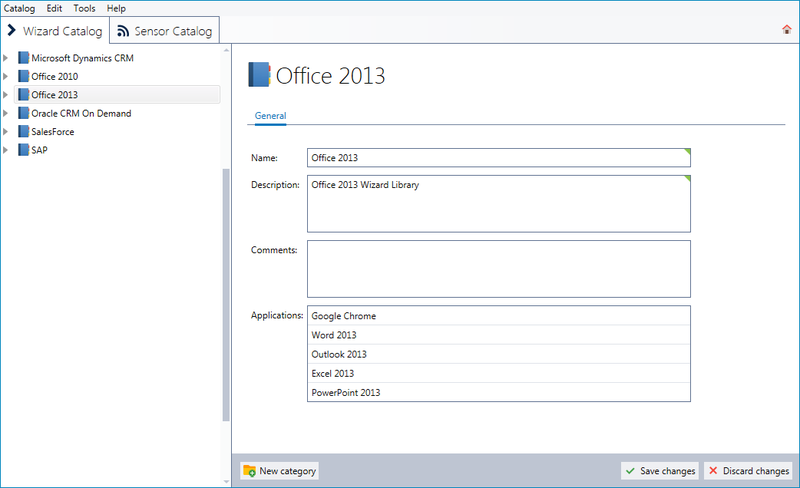This screenshot has width=800, height=488.
Task: Switch to the Sensor Catalog tab
Action: coord(165,31)
